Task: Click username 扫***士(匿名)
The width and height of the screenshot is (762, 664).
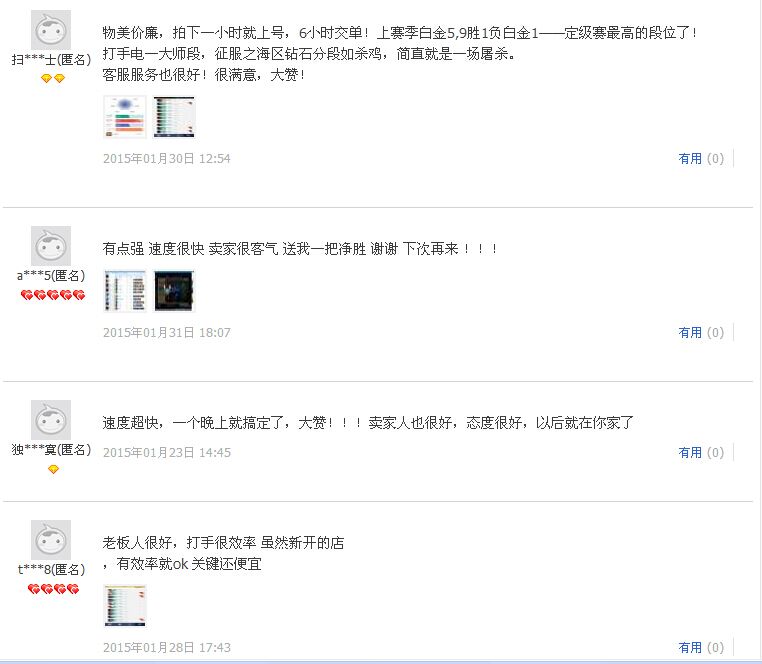Action: click(51, 60)
